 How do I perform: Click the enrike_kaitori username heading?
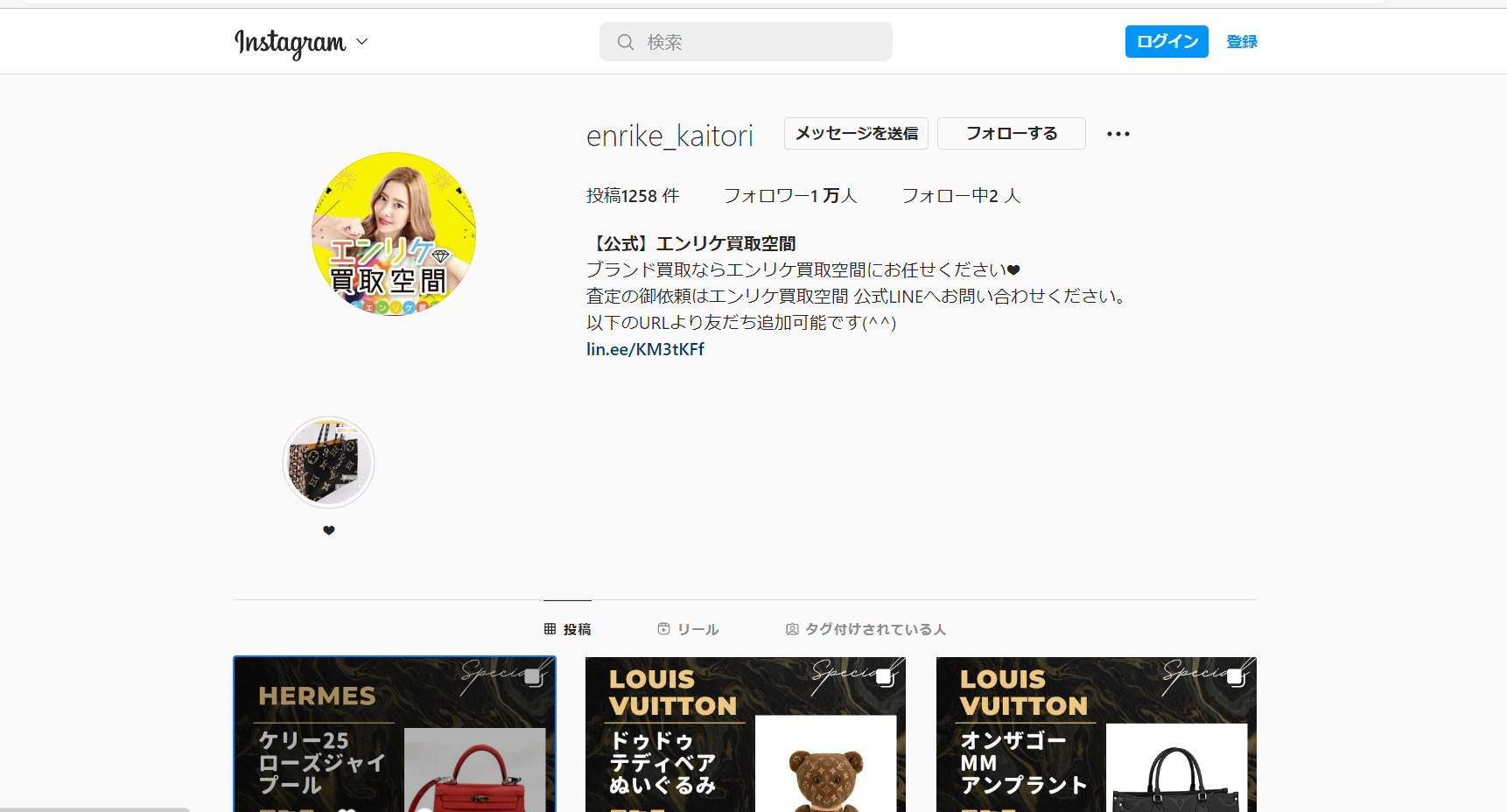[x=669, y=136]
